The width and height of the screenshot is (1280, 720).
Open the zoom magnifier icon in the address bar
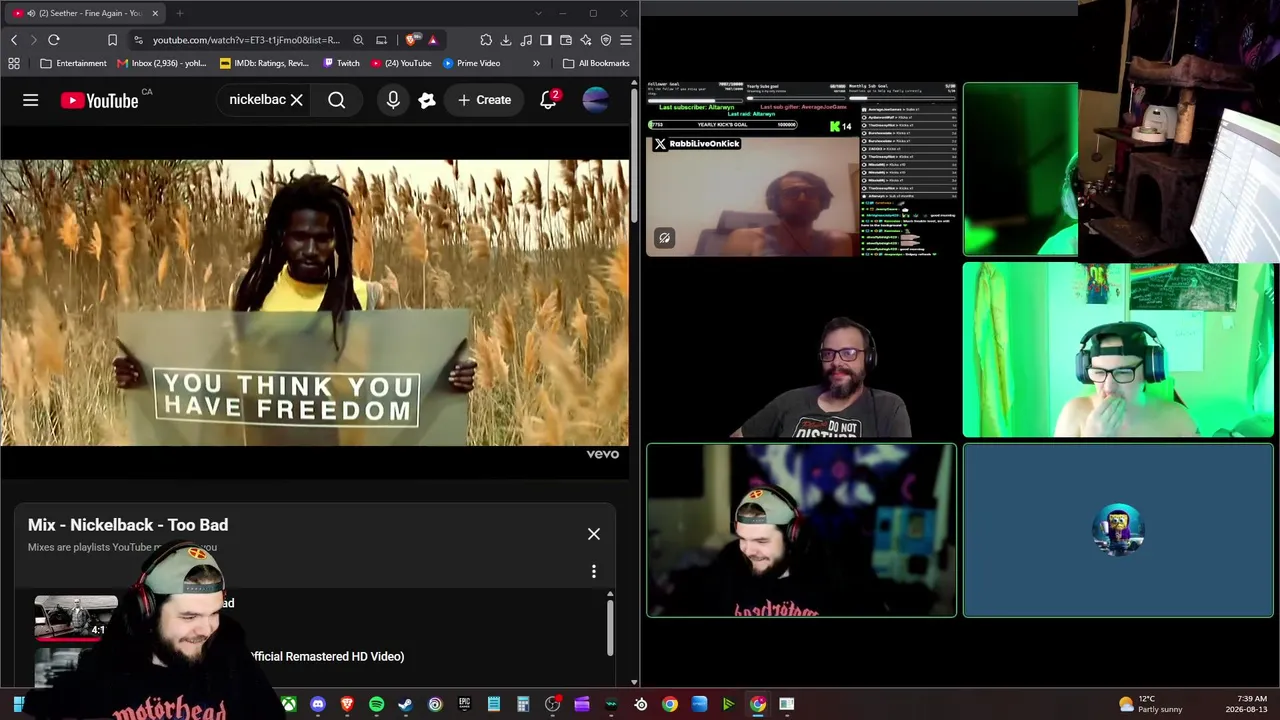point(358,40)
